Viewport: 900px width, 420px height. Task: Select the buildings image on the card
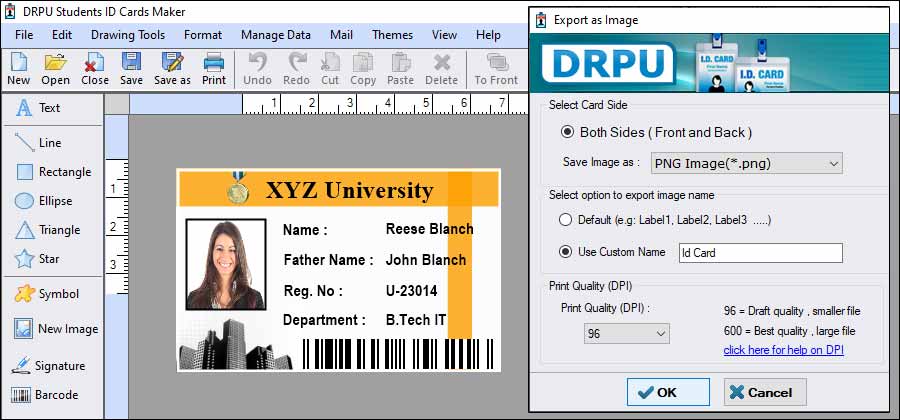(235, 343)
